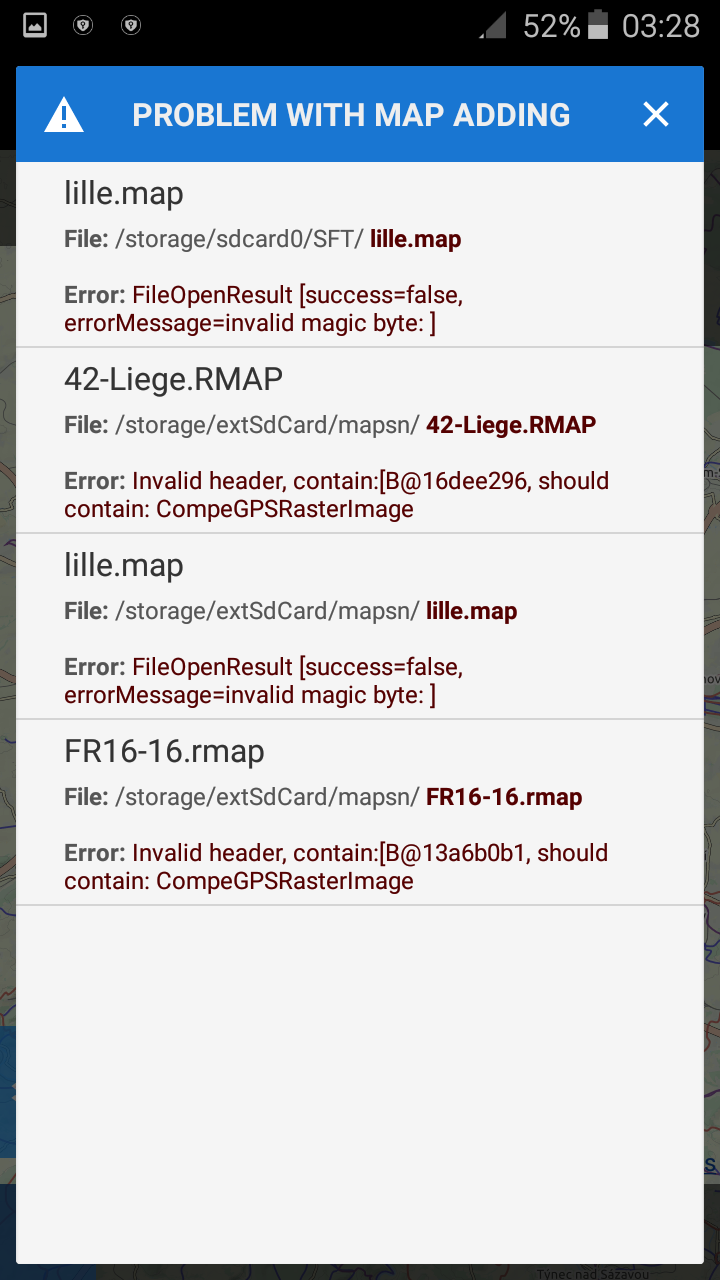
Task: Select the 42-Liege.RMAP entry title
Action: pyautogui.click(x=173, y=379)
